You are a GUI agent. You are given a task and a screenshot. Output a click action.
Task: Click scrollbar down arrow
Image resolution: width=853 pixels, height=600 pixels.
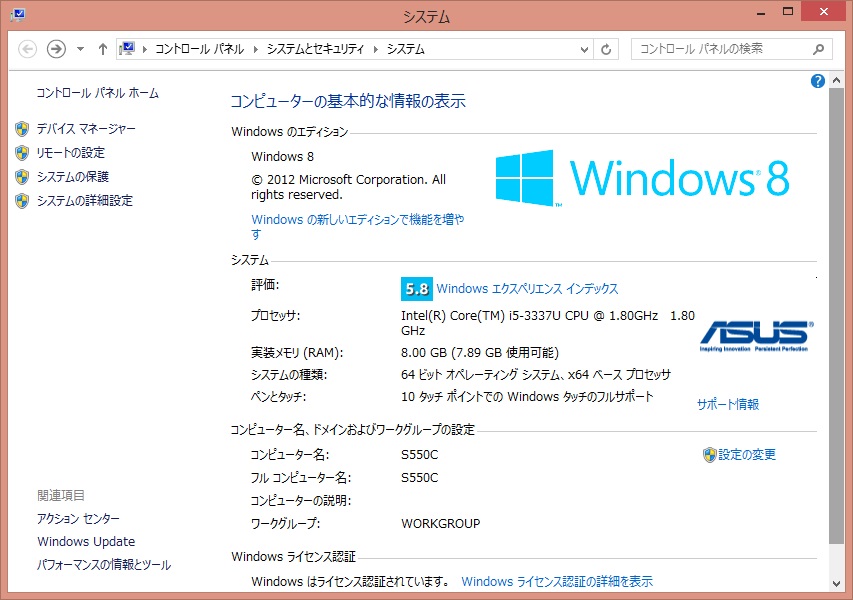(x=836, y=584)
